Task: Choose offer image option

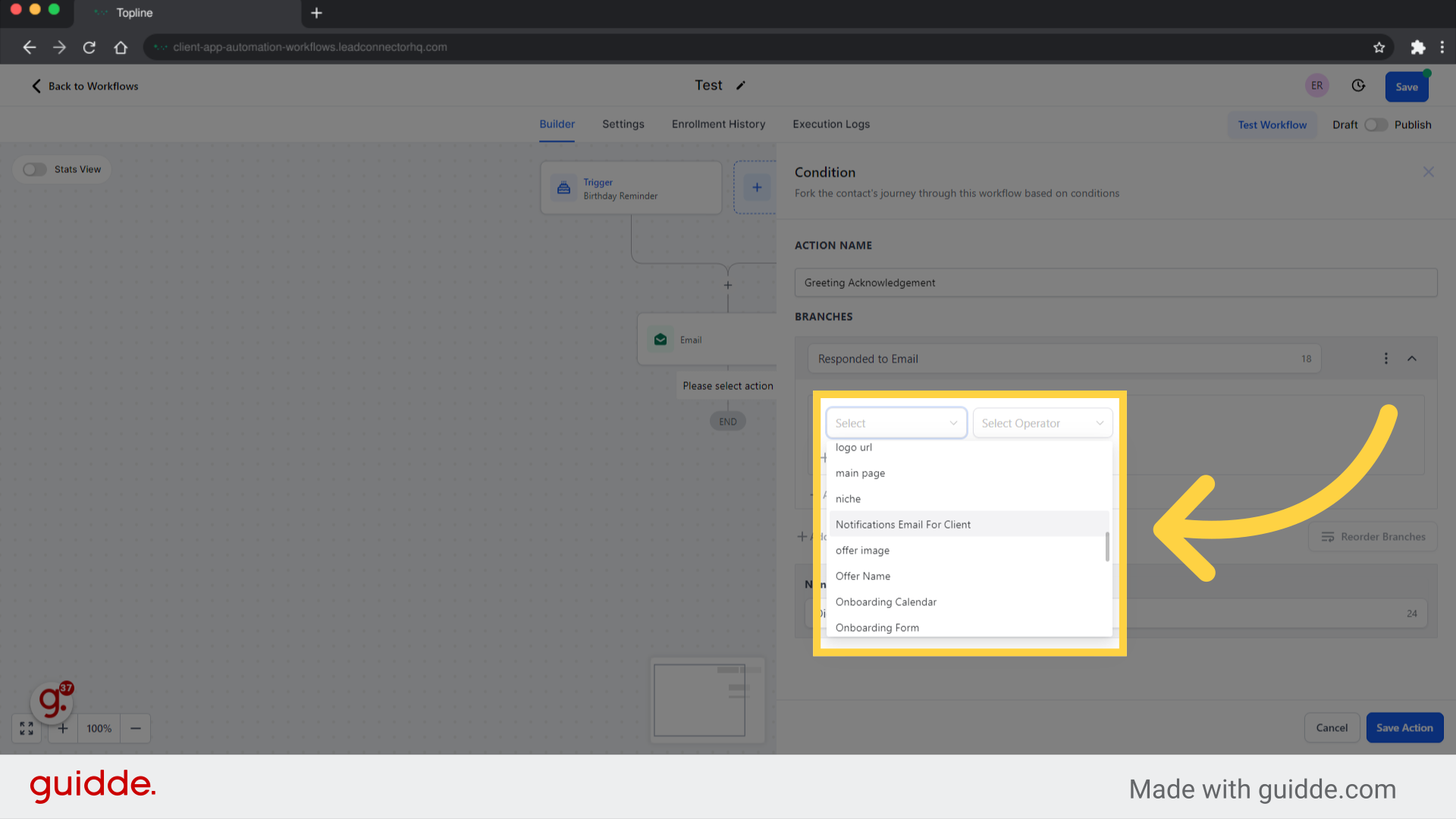Action: [968, 551]
